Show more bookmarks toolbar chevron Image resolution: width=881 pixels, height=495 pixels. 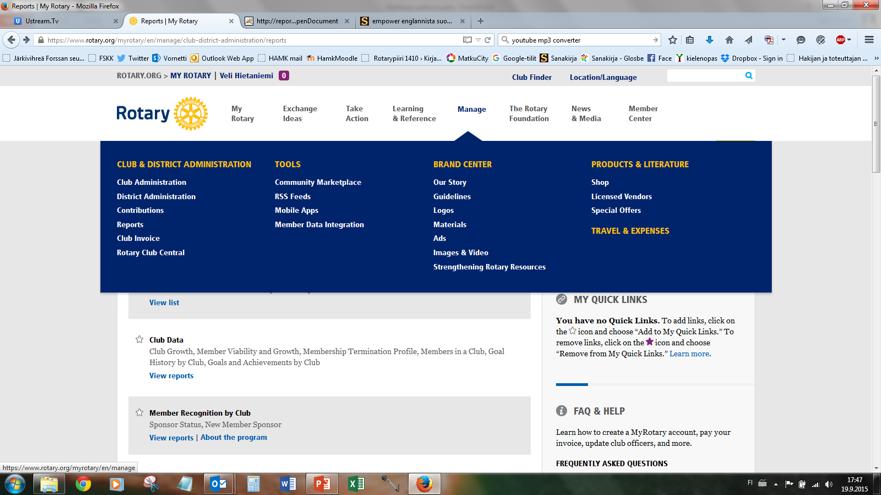pyautogui.click(x=876, y=58)
